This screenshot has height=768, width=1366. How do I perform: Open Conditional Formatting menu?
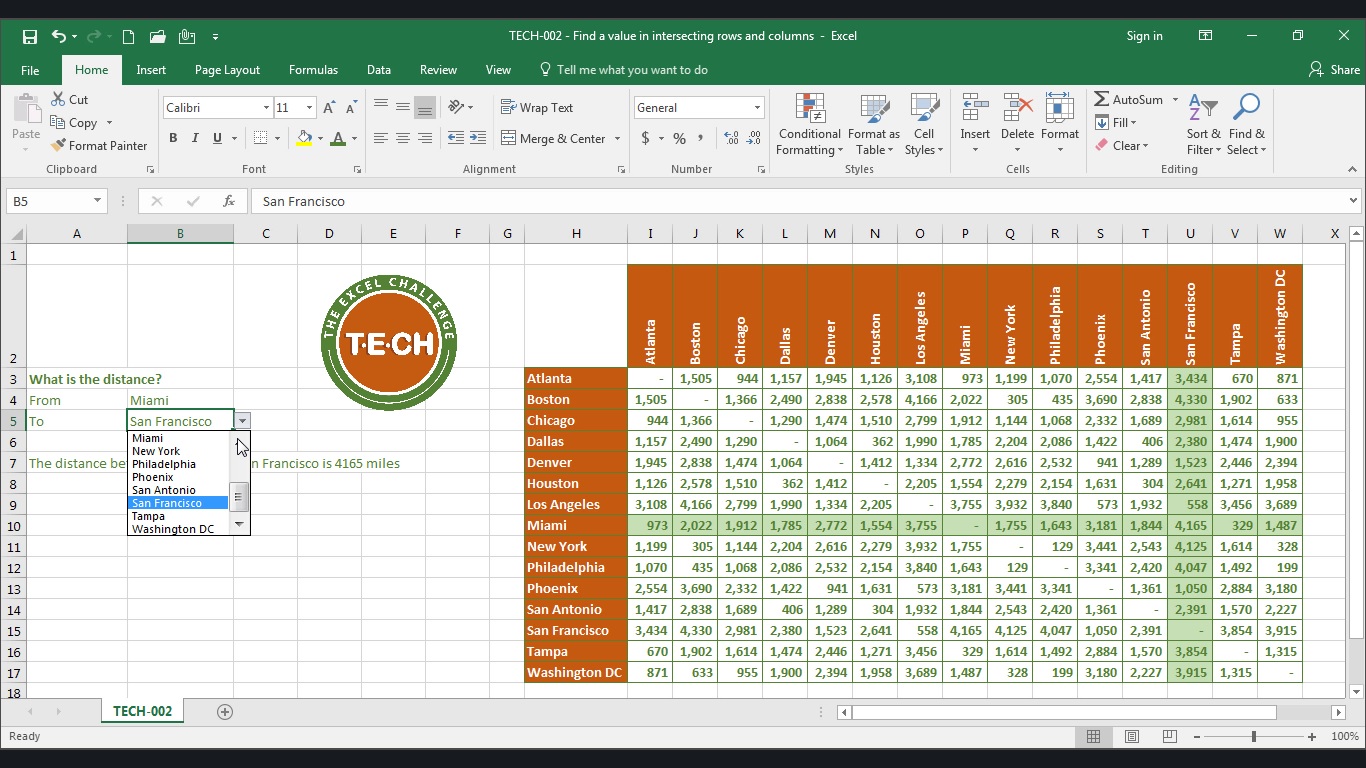tap(809, 124)
